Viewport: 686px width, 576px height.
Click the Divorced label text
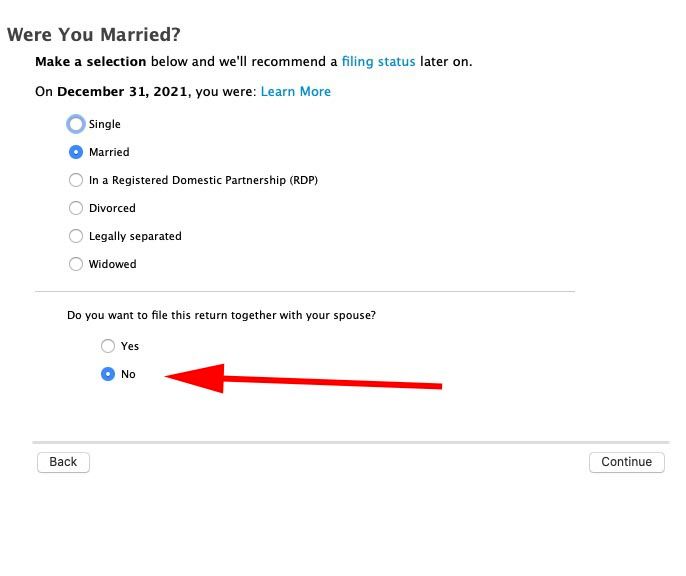[x=112, y=208]
